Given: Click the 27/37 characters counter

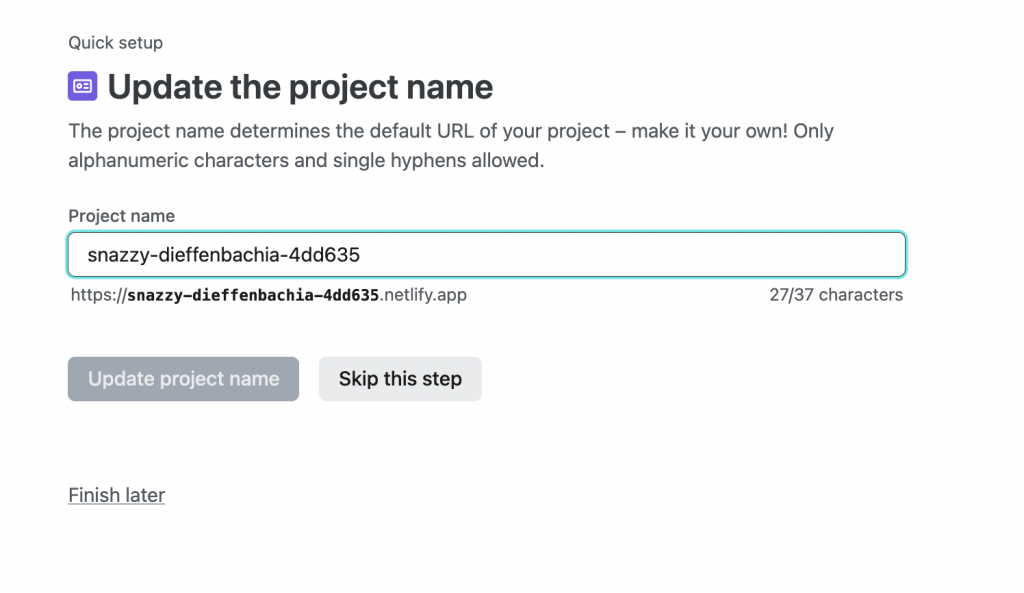Looking at the screenshot, I should [836, 295].
